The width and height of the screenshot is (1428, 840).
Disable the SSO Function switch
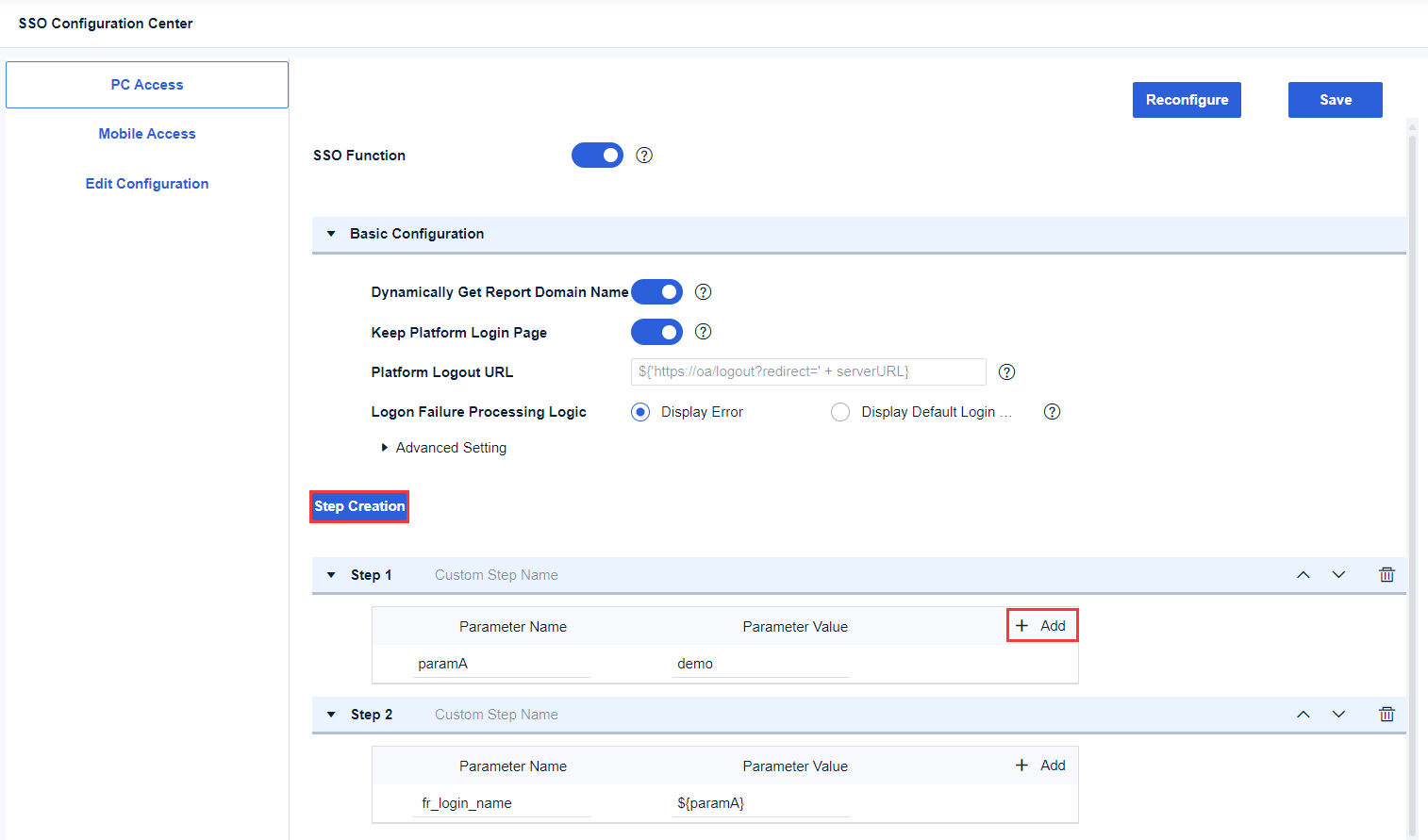coord(597,156)
